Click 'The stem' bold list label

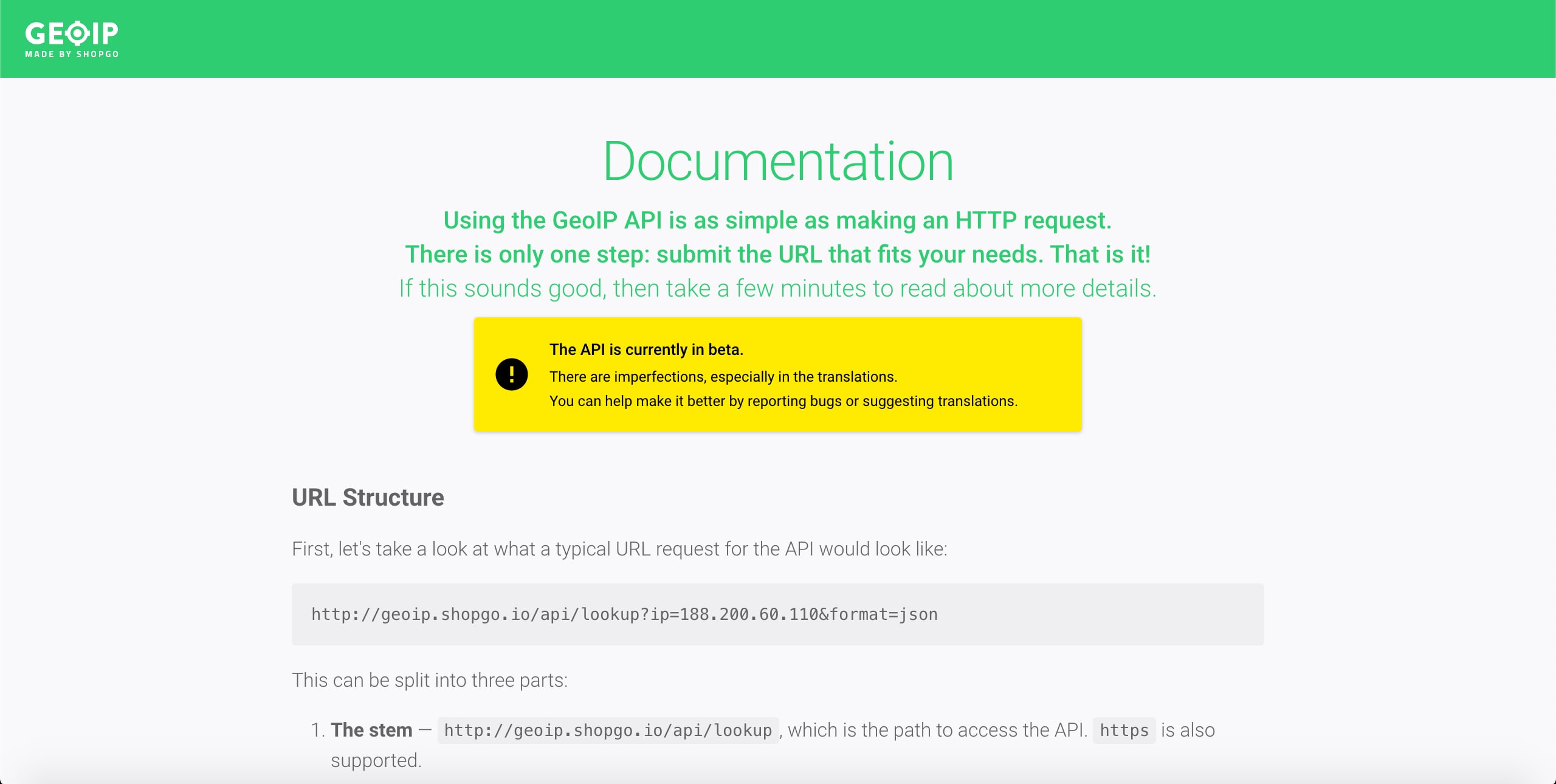[x=371, y=730]
